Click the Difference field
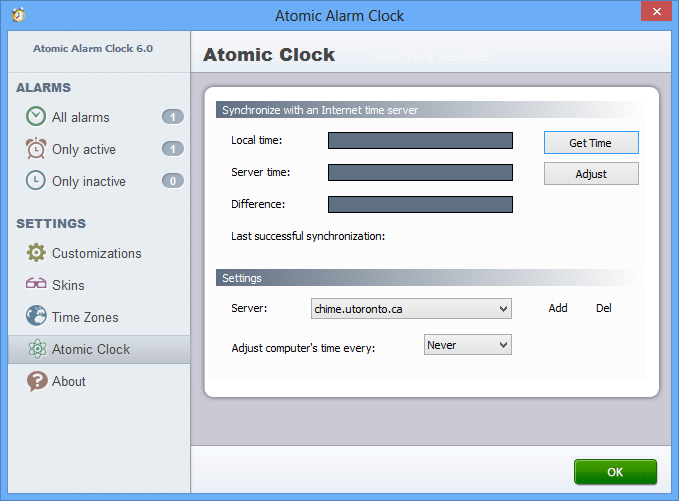 click(420, 204)
